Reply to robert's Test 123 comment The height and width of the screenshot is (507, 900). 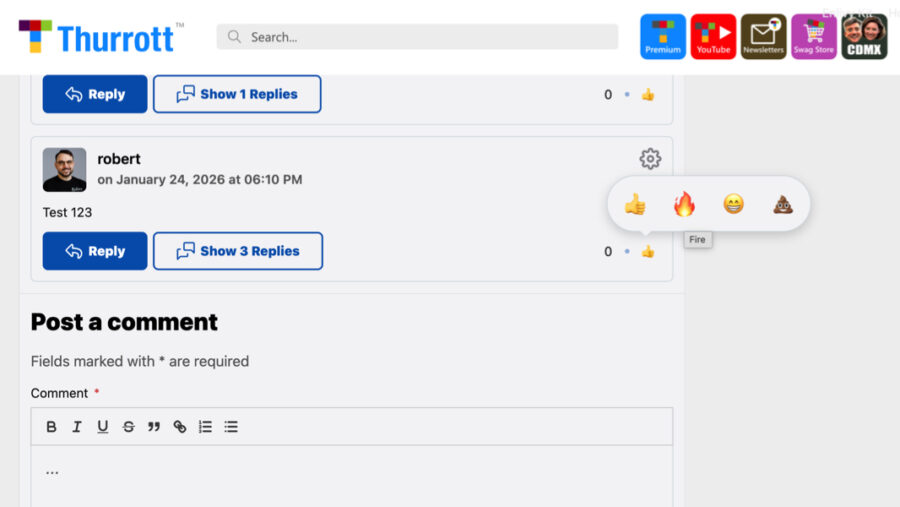coord(95,251)
